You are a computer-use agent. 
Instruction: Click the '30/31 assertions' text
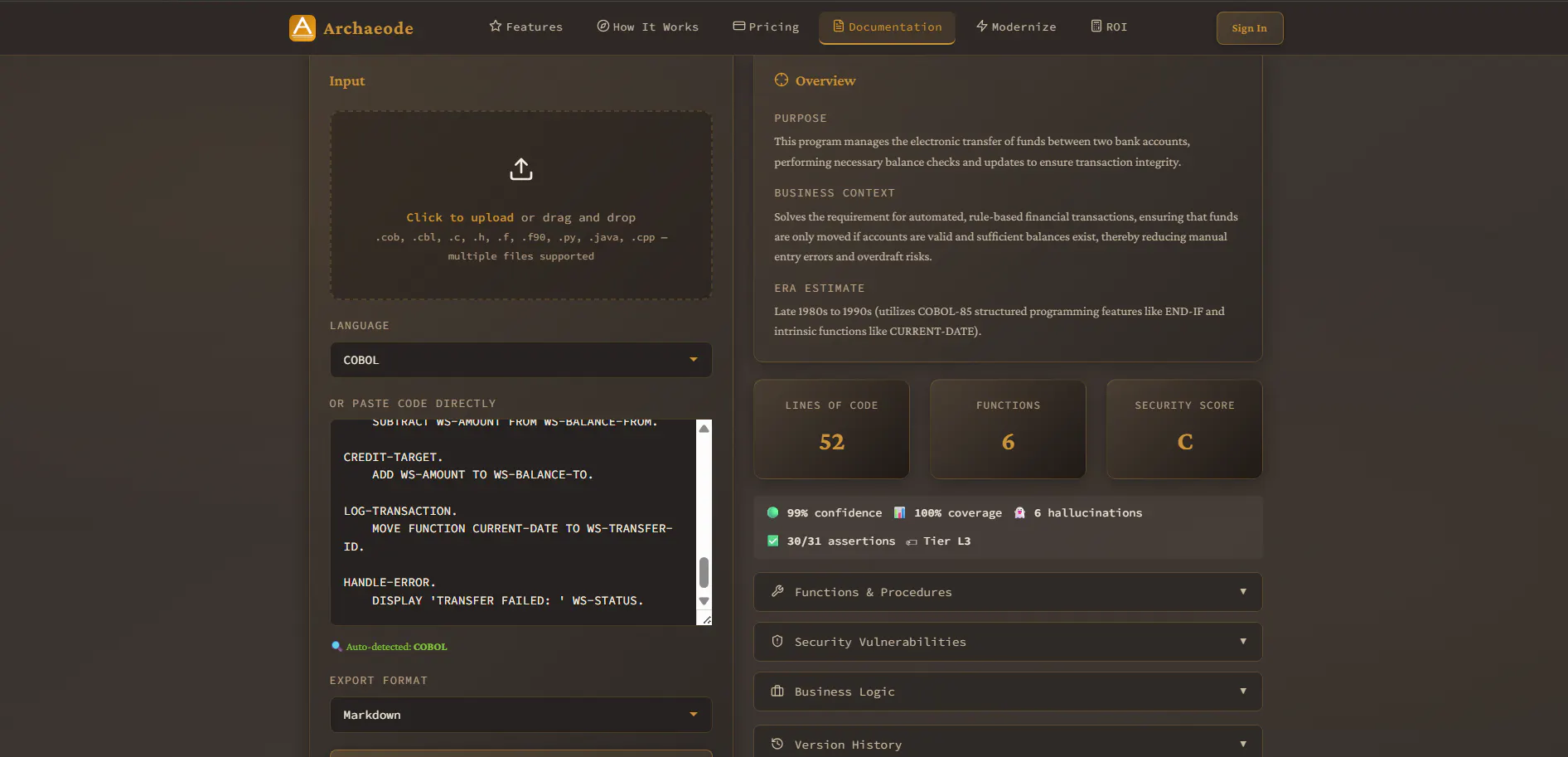tap(841, 541)
